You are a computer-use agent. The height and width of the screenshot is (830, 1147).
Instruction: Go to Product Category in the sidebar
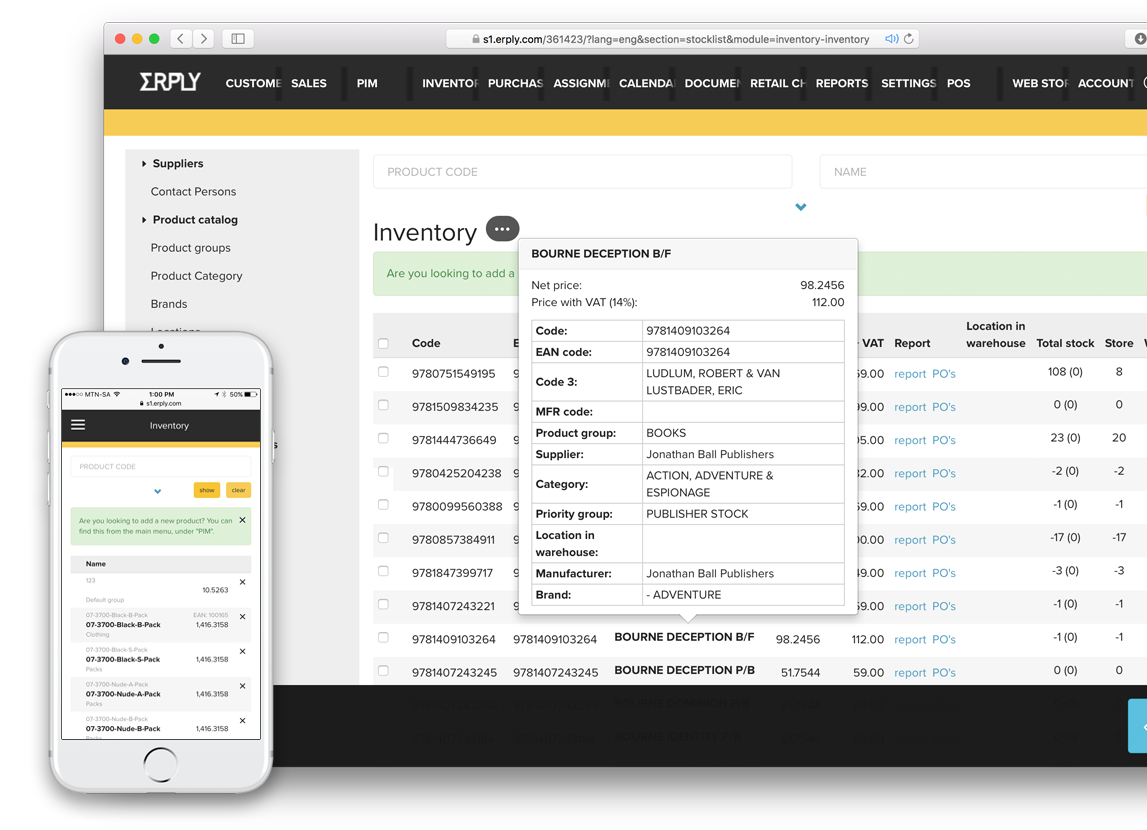coord(196,276)
